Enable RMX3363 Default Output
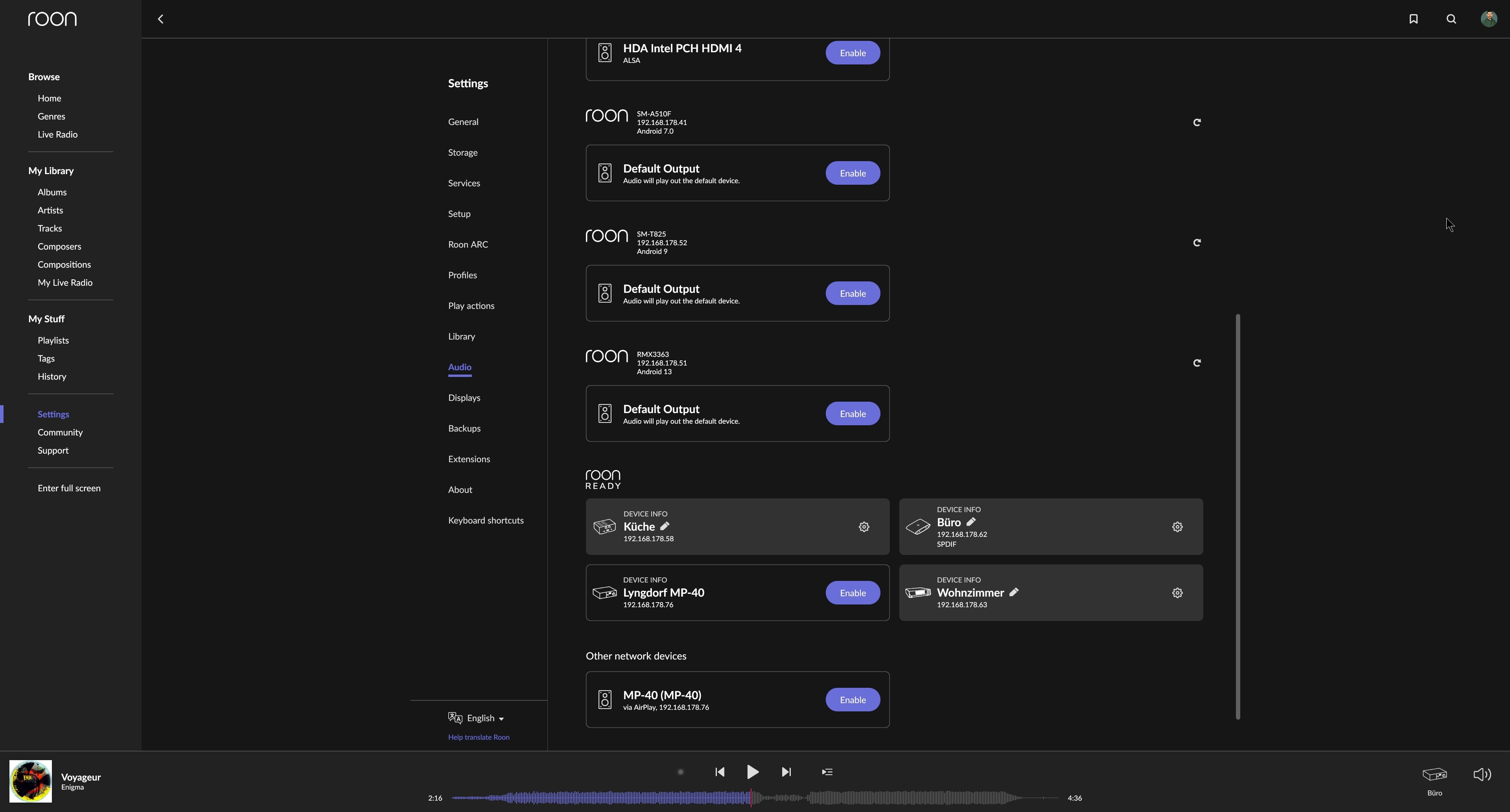This screenshot has width=1510, height=812. (853, 413)
